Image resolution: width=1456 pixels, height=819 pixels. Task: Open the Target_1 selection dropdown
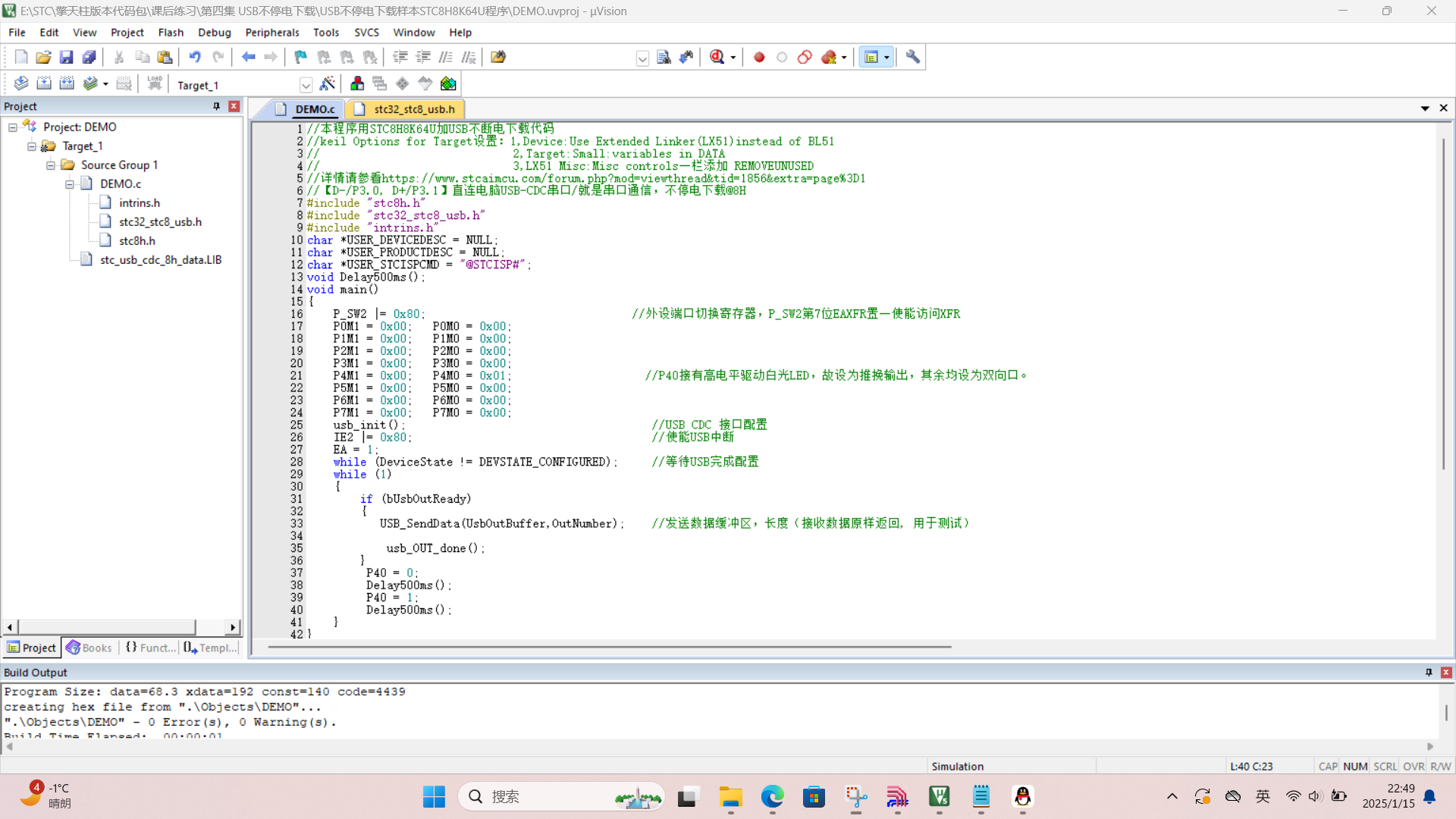tap(306, 85)
